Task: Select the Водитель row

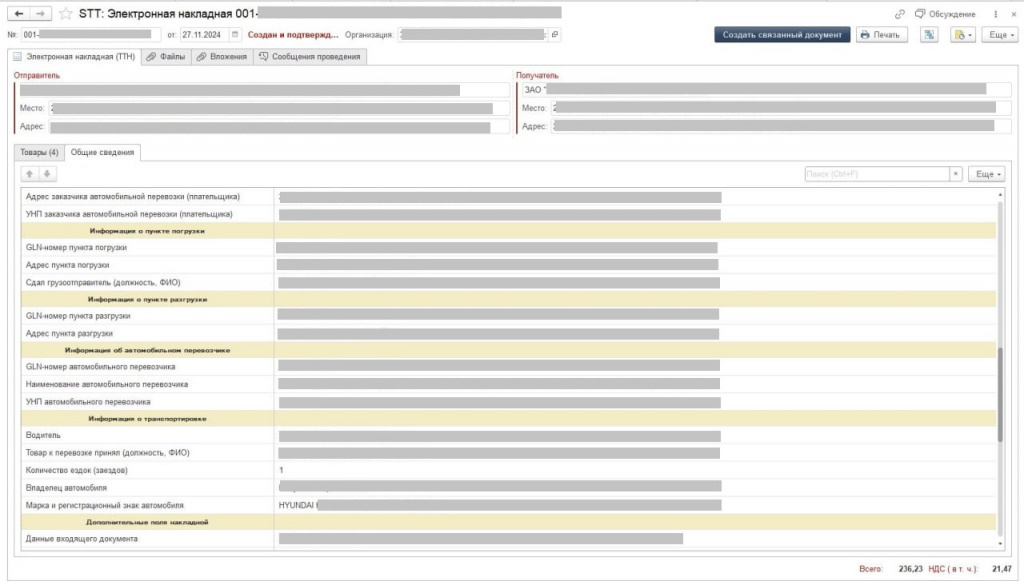Action: point(508,435)
